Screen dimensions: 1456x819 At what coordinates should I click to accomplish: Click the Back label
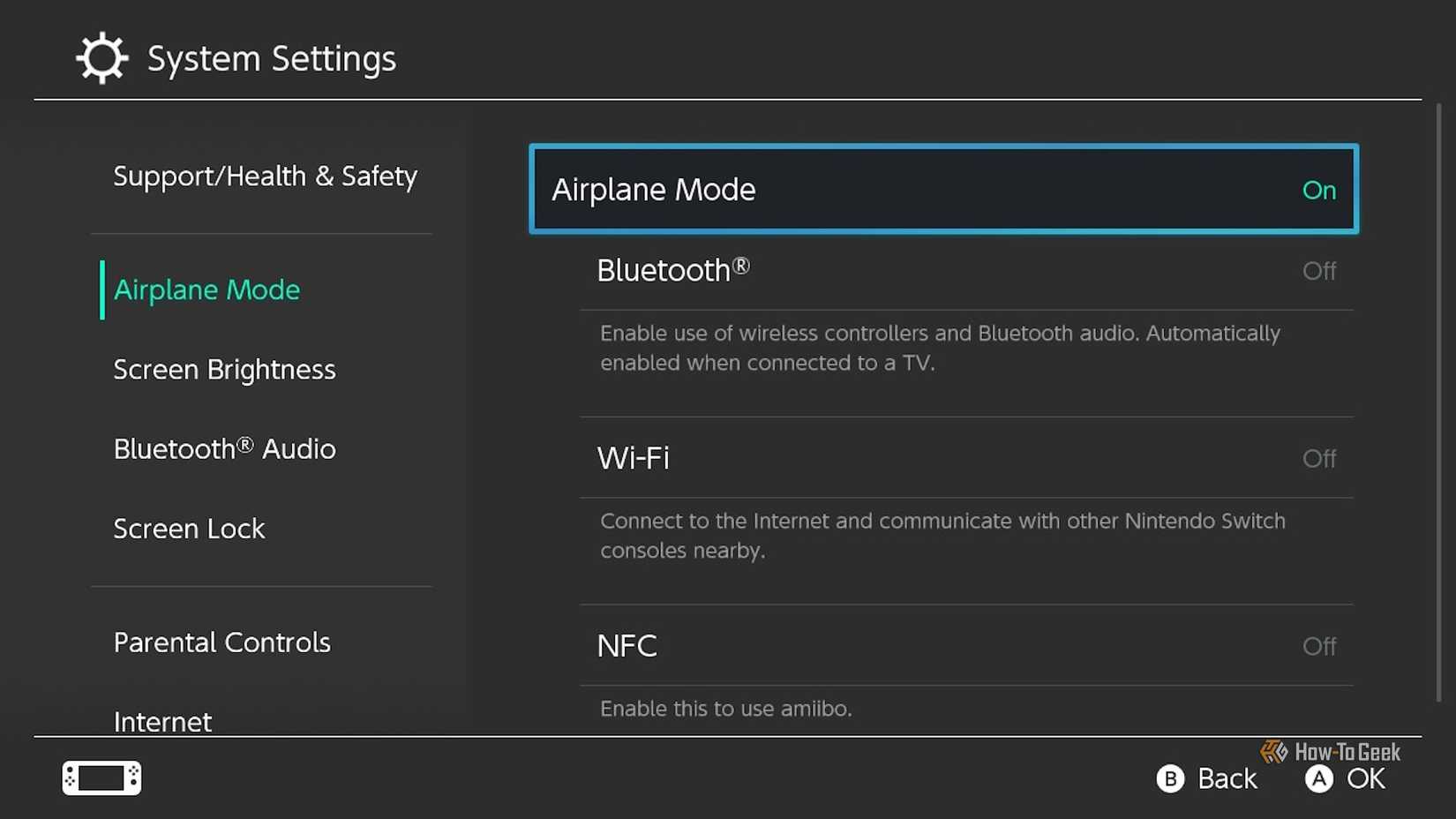click(x=1227, y=778)
